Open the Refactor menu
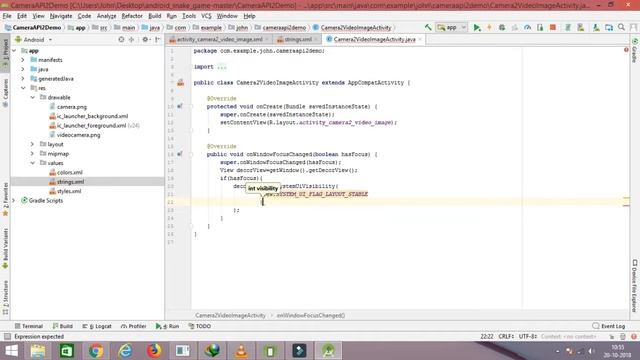 coord(132,16)
